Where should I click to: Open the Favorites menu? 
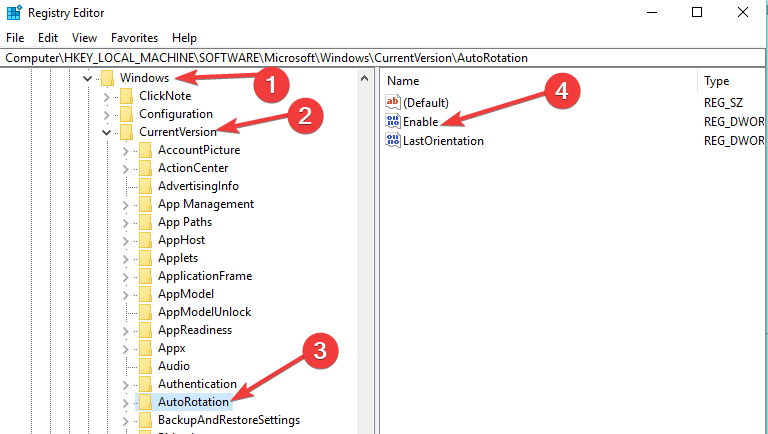(x=134, y=38)
